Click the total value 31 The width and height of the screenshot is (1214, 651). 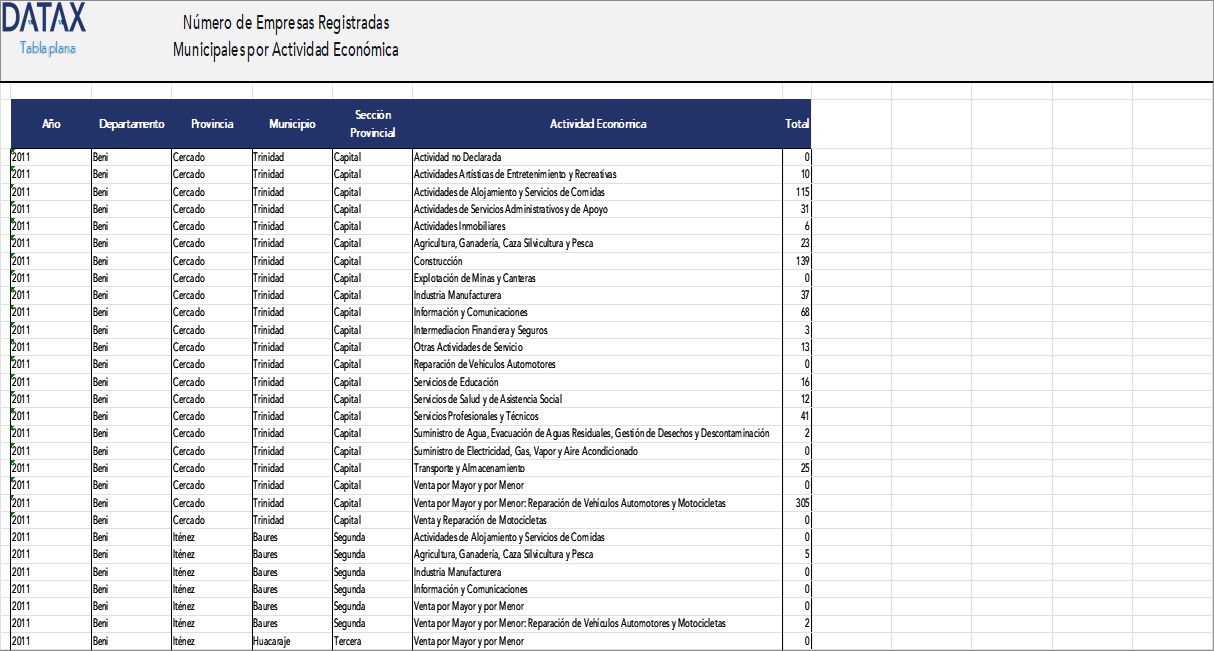797,209
